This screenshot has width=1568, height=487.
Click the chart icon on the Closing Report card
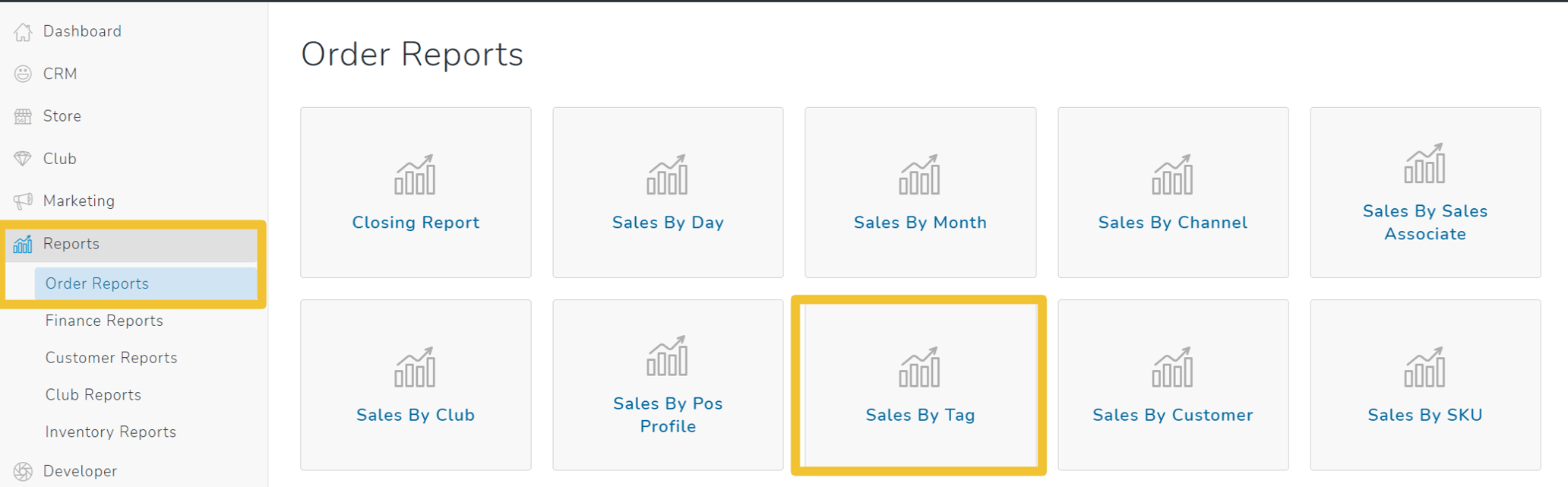pyautogui.click(x=415, y=175)
